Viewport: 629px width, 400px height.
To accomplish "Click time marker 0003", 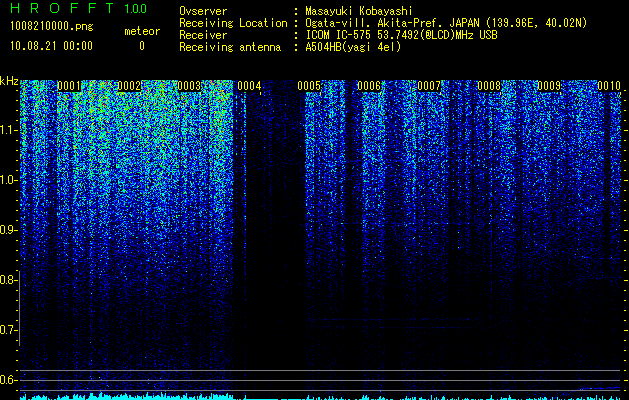I will coord(189,86).
